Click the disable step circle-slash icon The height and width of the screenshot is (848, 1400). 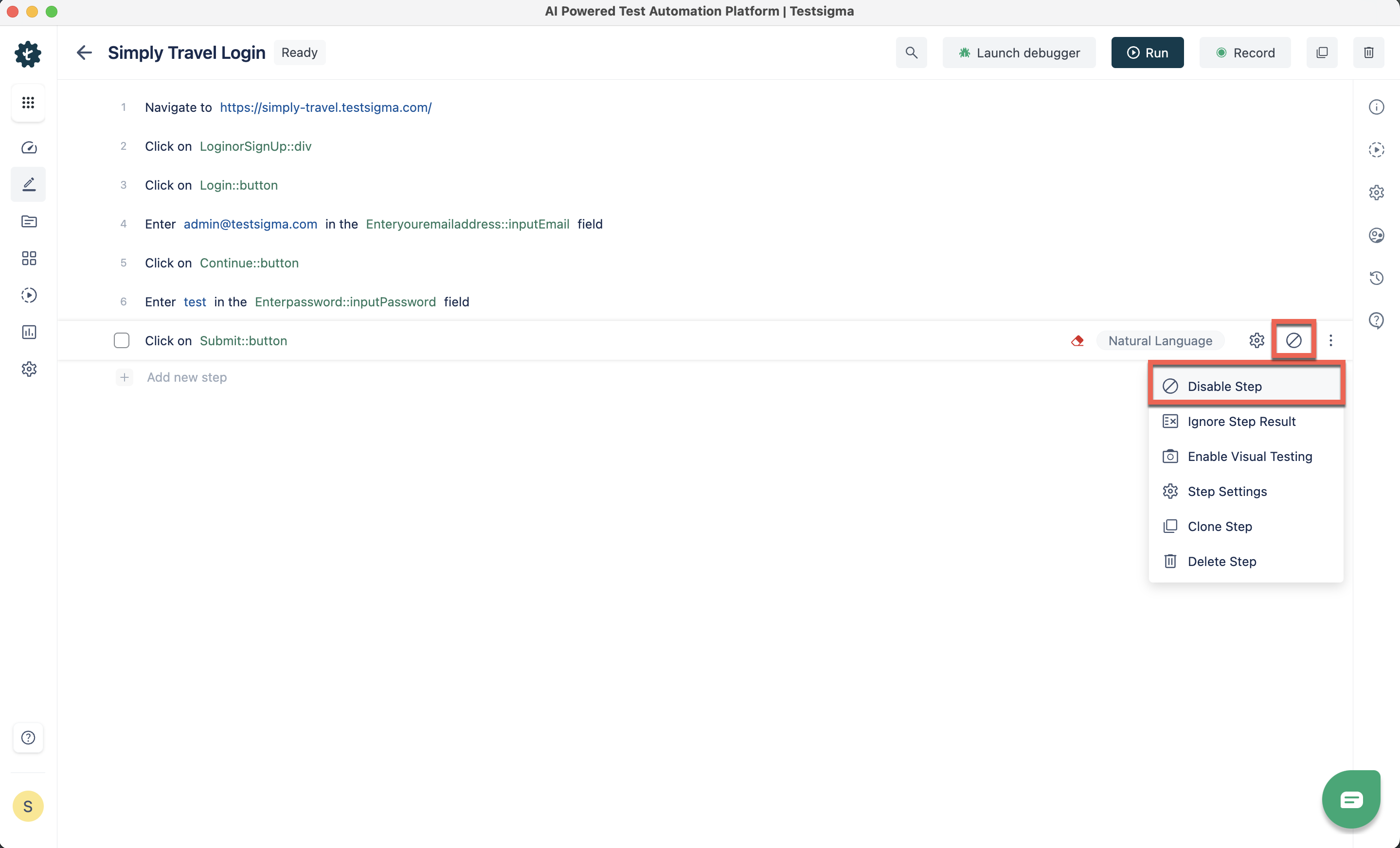coord(1294,340)
